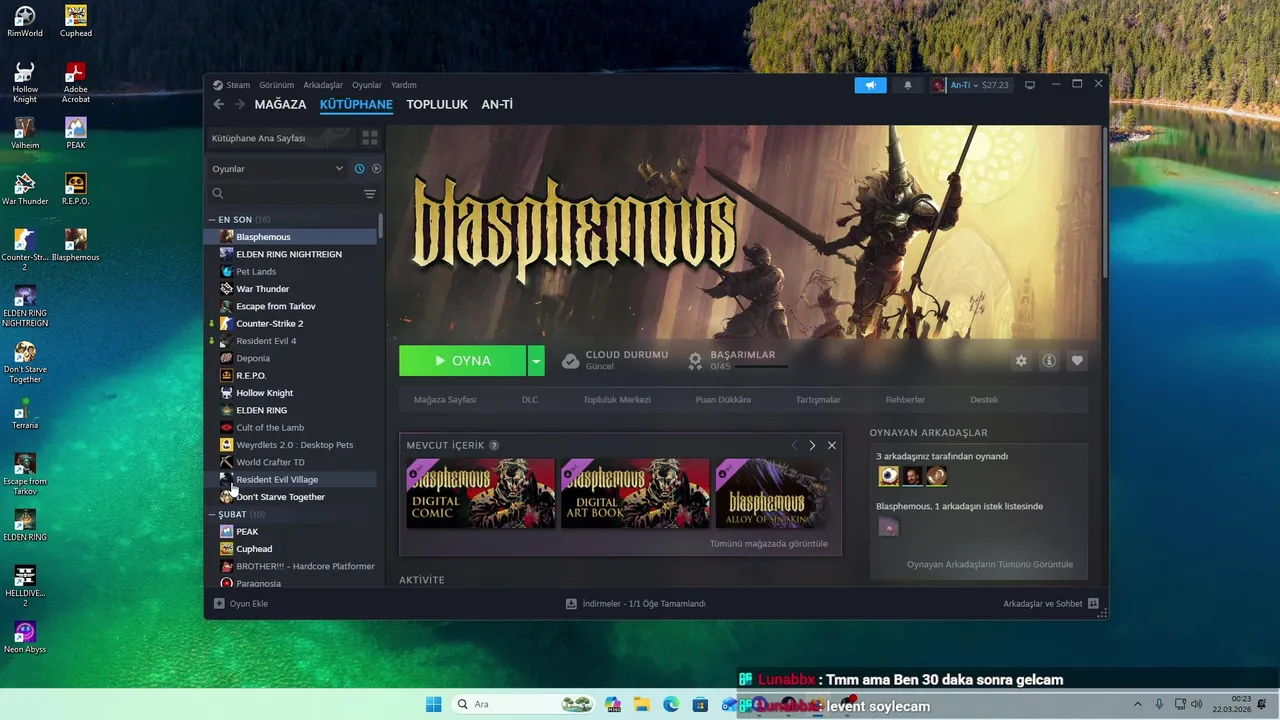Open Arkadaşlar ve Sohbet friends icon
The image size is (1280, 720).
pos(1093,604)
